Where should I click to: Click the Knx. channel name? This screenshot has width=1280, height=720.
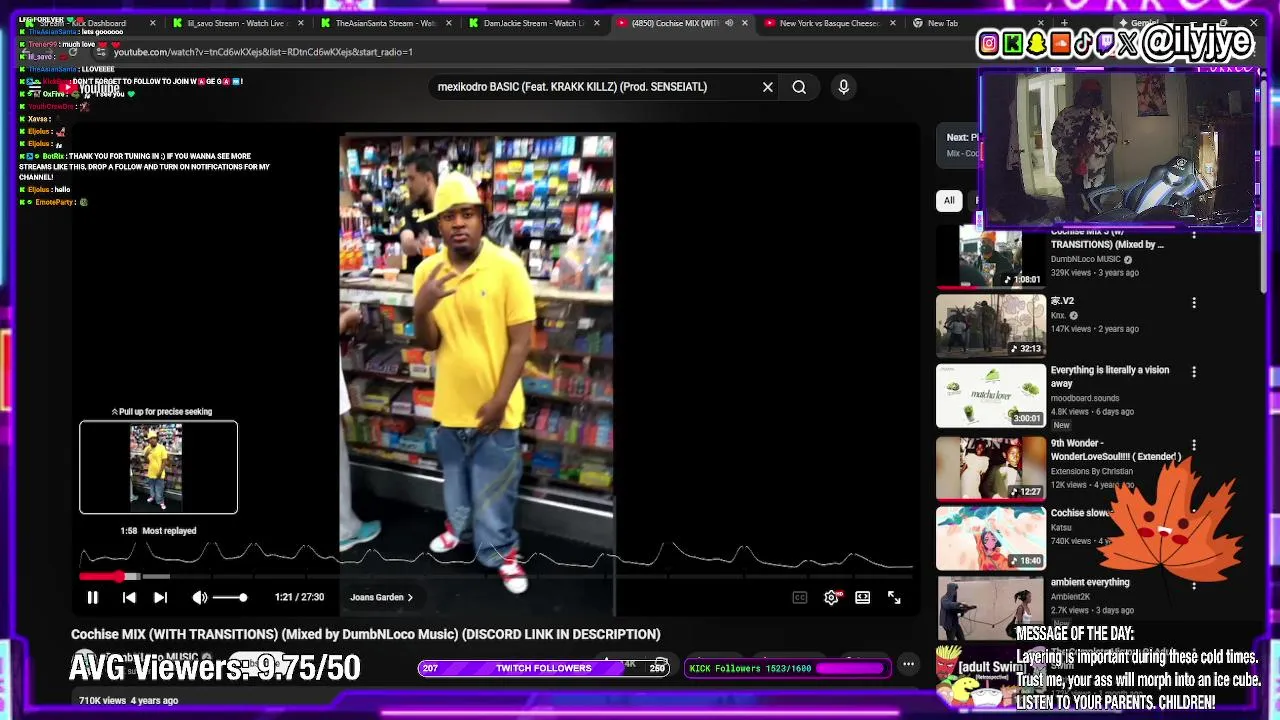click(1059, 315)
